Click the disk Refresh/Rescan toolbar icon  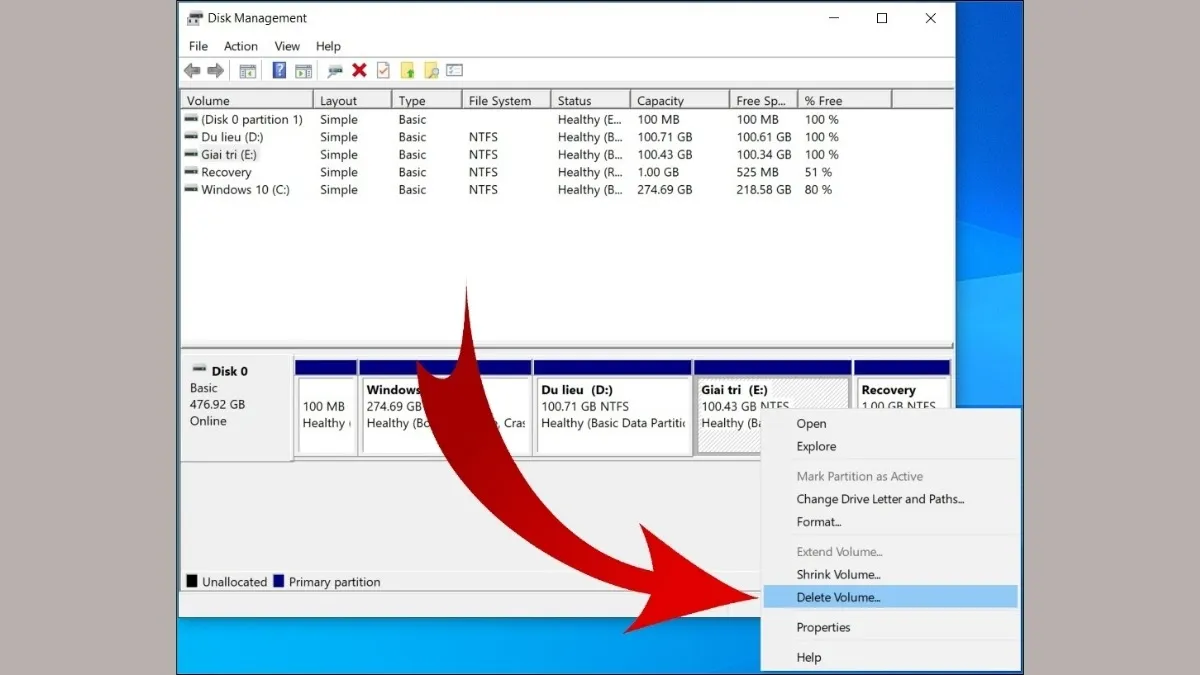[x=335, y=70]
